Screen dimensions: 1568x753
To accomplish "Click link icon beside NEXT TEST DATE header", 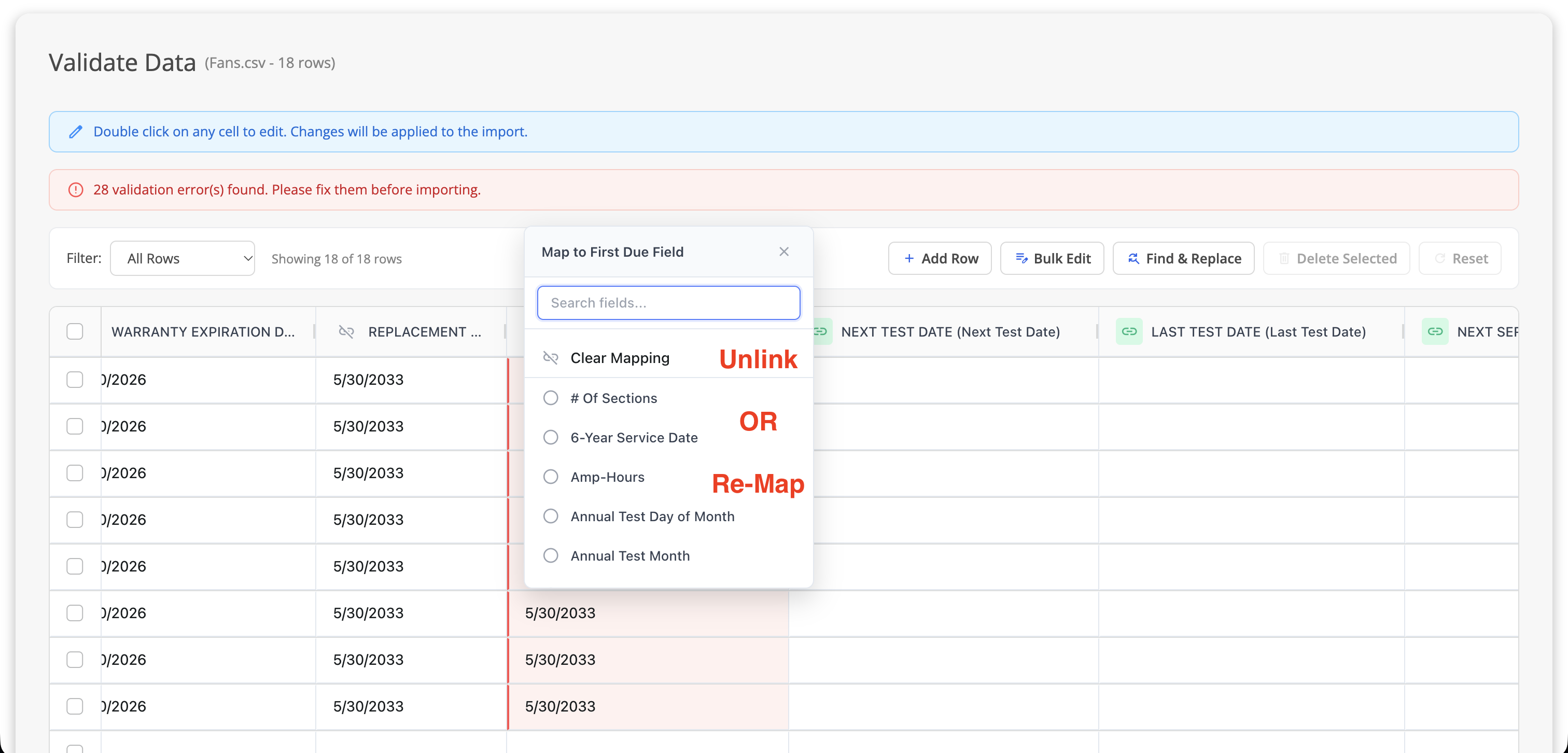I will (x=822, y=332).
